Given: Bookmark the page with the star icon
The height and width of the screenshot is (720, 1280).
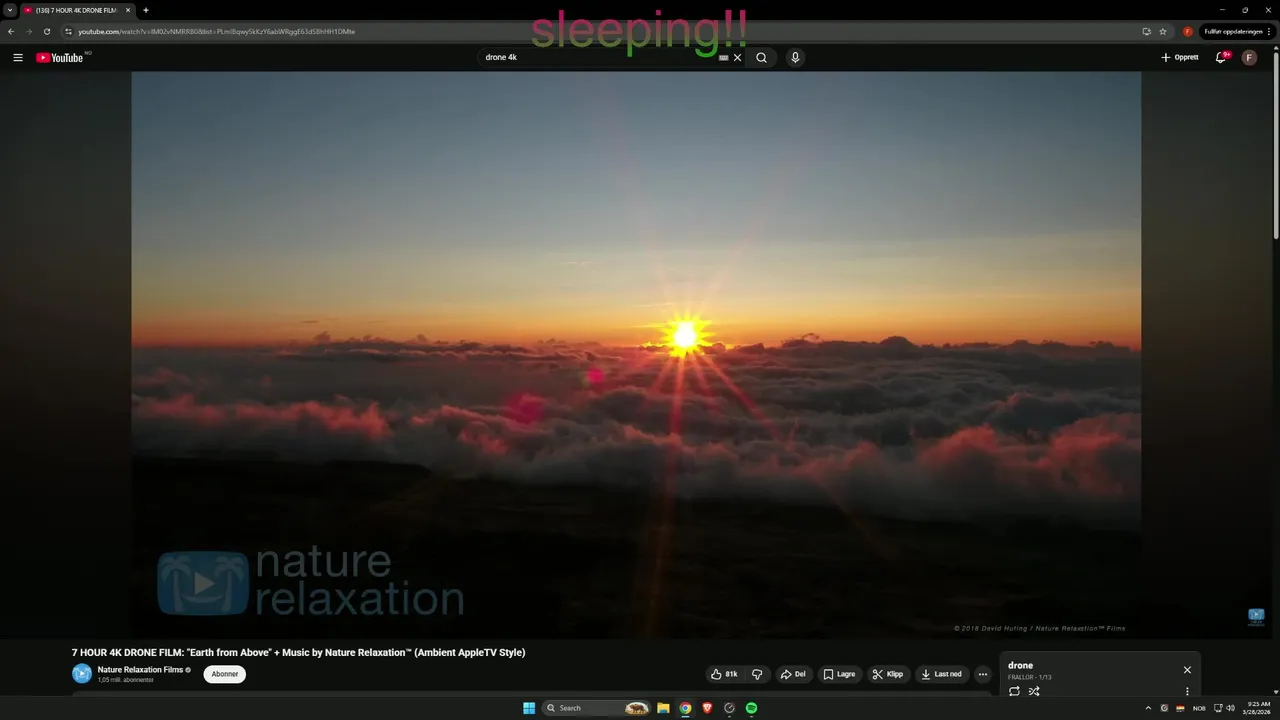Looking at the screenshot, I should point(1163,31).
